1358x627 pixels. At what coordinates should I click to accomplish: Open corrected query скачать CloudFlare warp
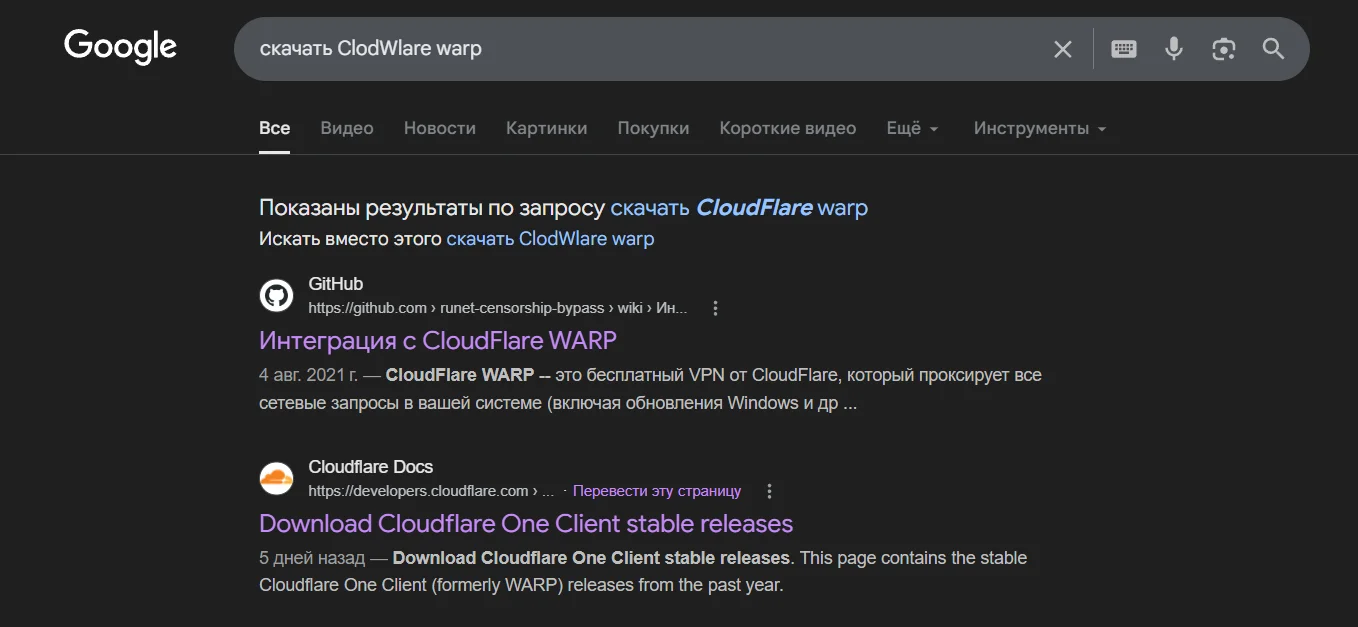point(739,208)
